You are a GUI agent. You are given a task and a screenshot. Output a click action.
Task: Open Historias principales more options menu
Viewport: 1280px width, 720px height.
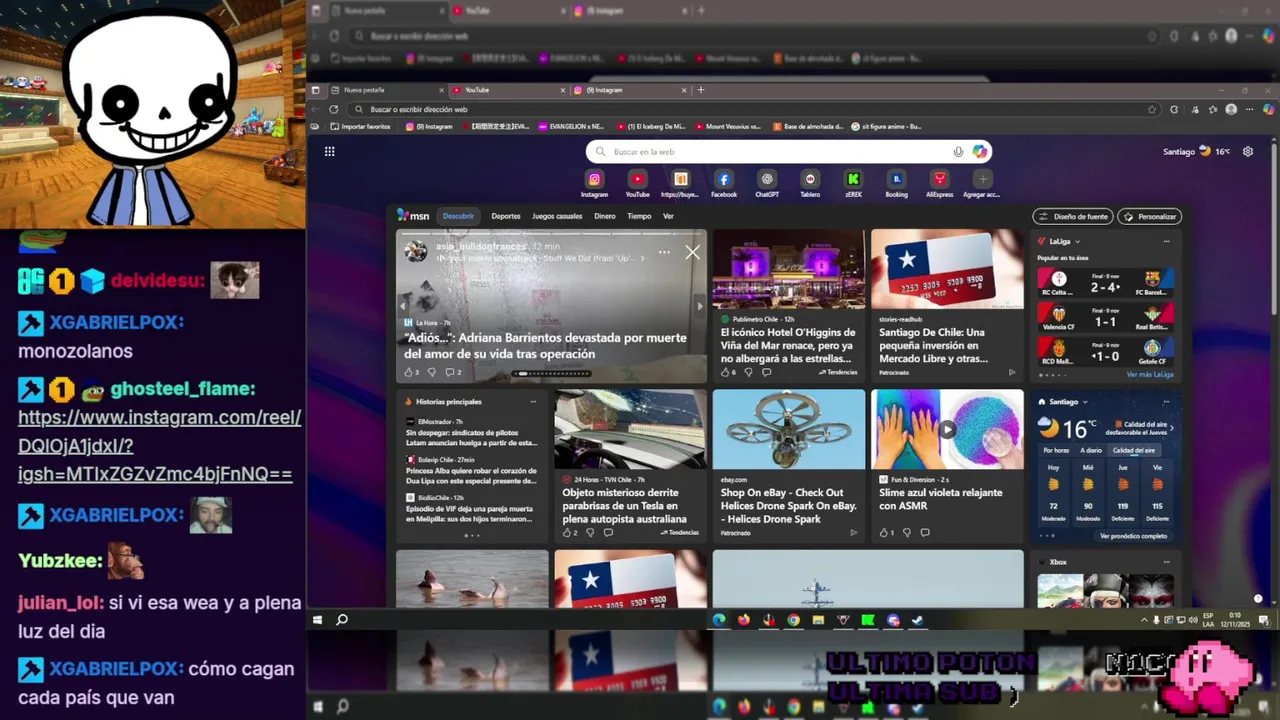[533, 402]
